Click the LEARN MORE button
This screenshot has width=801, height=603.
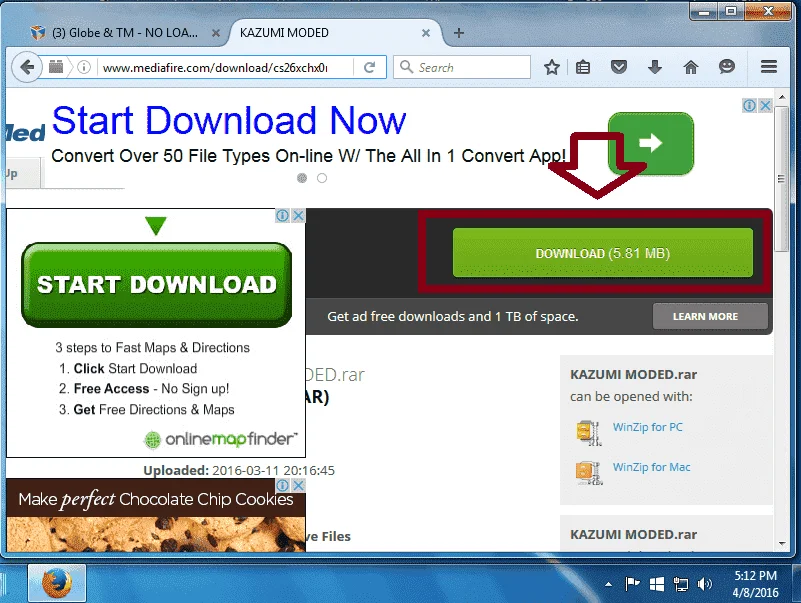point(710,316)
